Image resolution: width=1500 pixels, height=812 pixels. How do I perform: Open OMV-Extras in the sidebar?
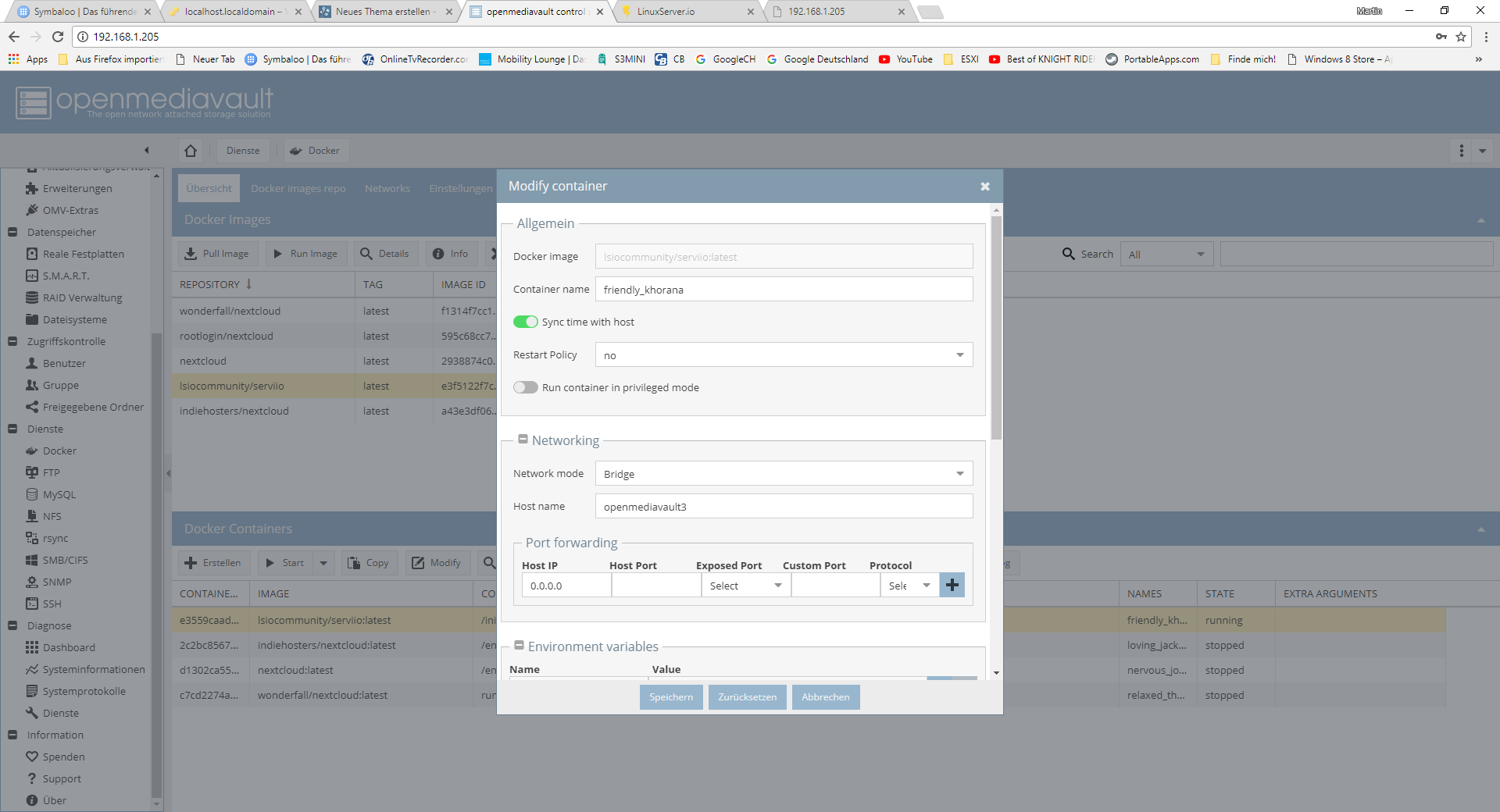coord(70,210)
